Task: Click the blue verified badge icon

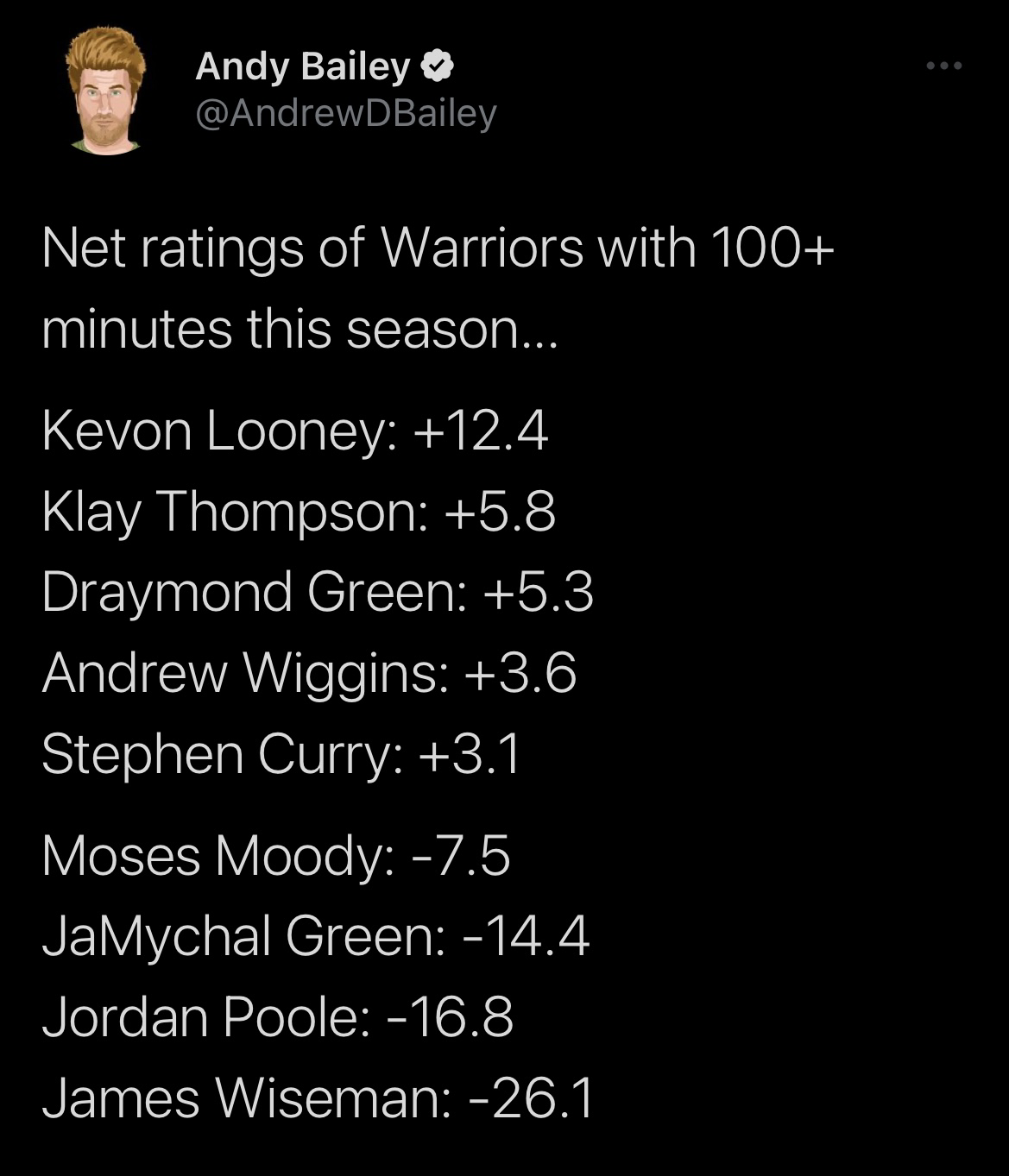Action: point(437,66)
